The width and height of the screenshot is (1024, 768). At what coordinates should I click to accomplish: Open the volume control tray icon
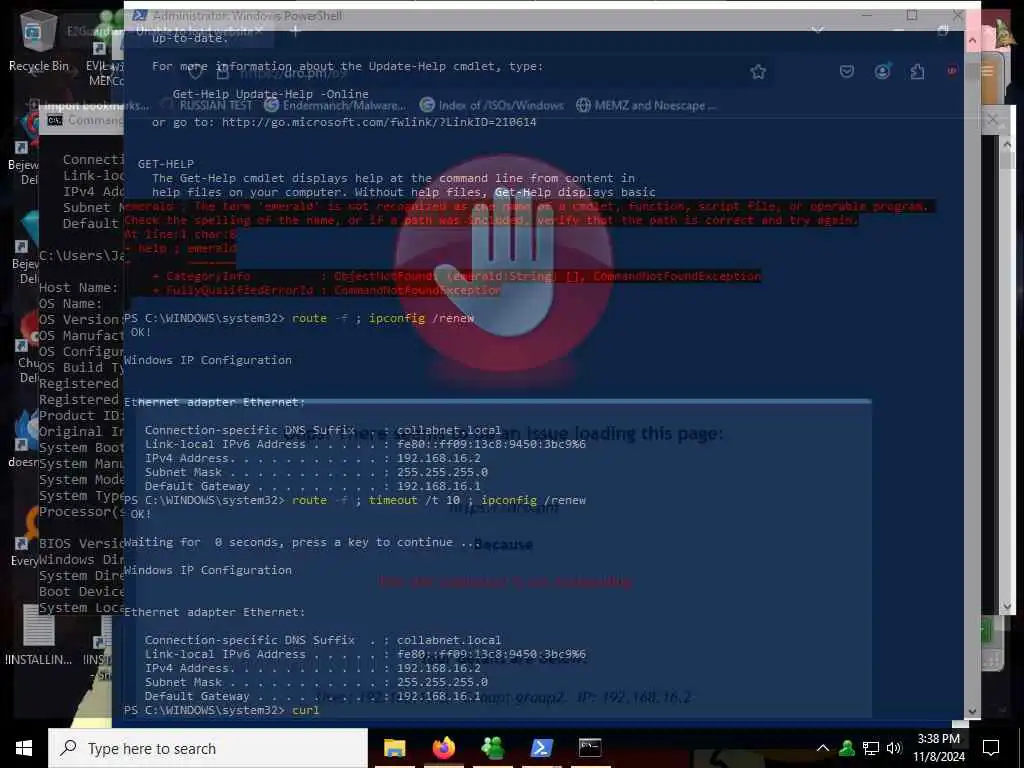point(894,748)
